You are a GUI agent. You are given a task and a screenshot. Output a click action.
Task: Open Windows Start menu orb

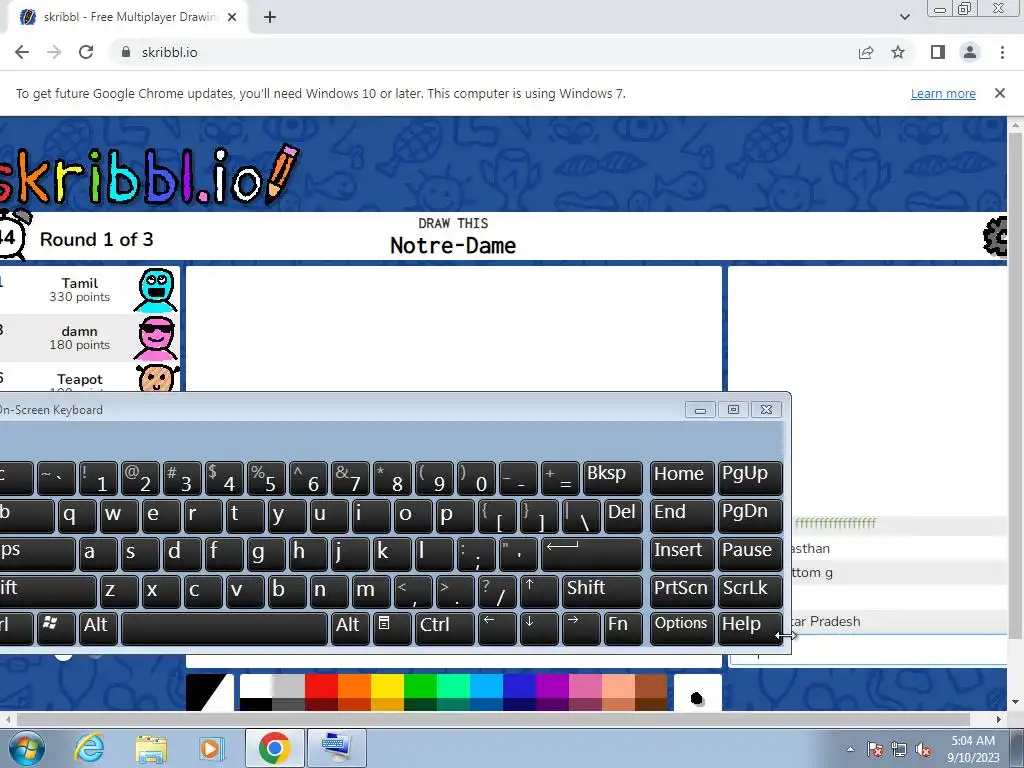[25, 748]
